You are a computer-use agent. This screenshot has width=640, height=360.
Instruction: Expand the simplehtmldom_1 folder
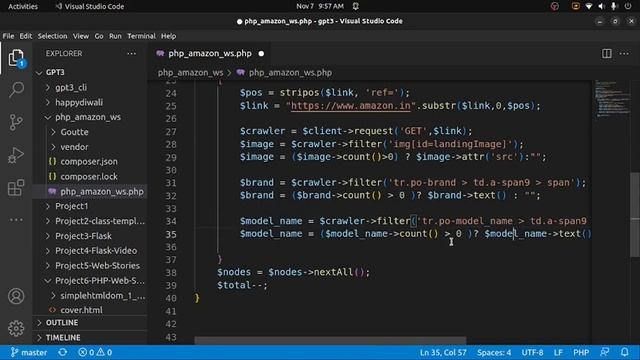click(53, 295)
